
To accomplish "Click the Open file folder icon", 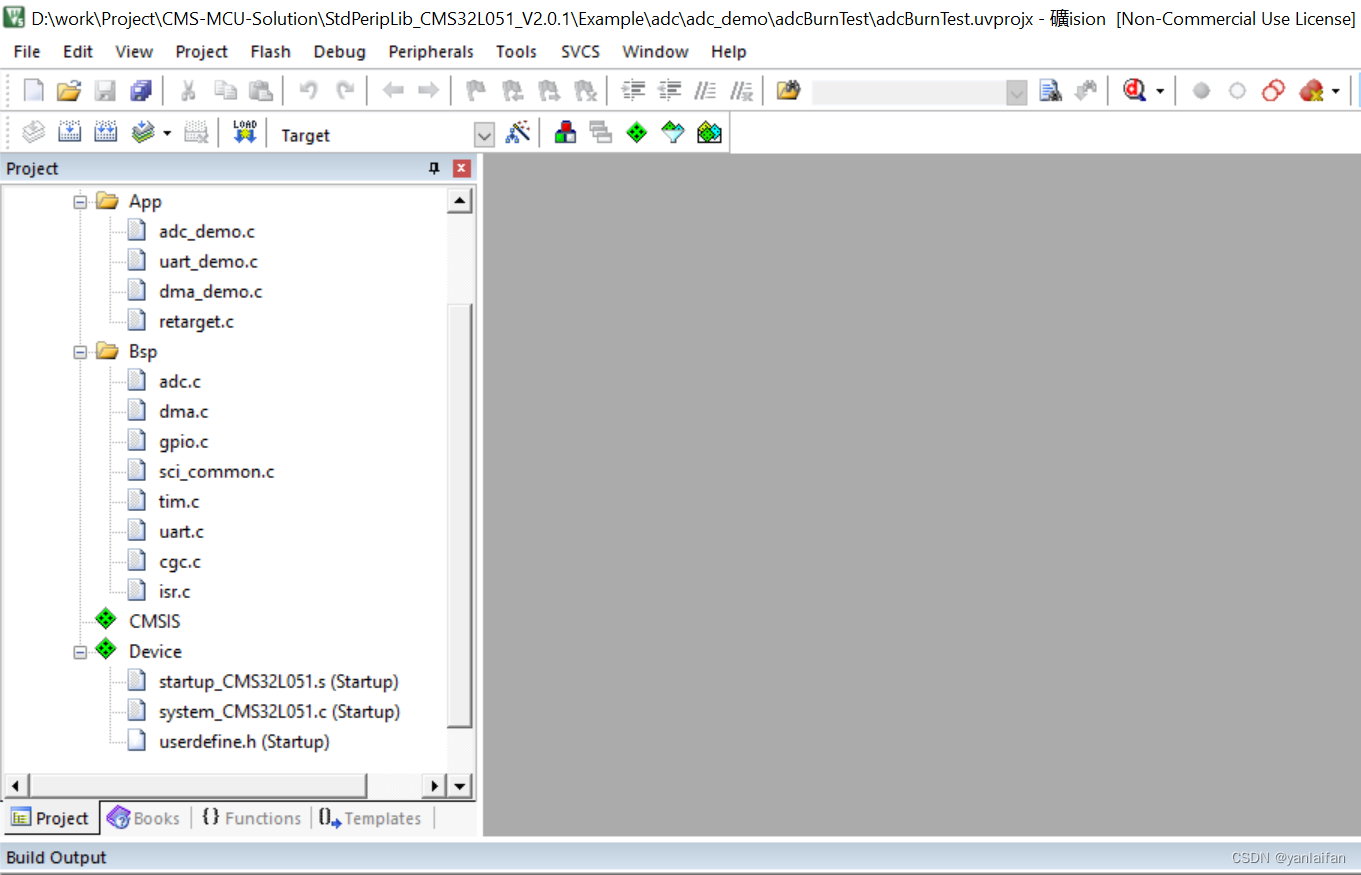I will click(x=68, y=91).
